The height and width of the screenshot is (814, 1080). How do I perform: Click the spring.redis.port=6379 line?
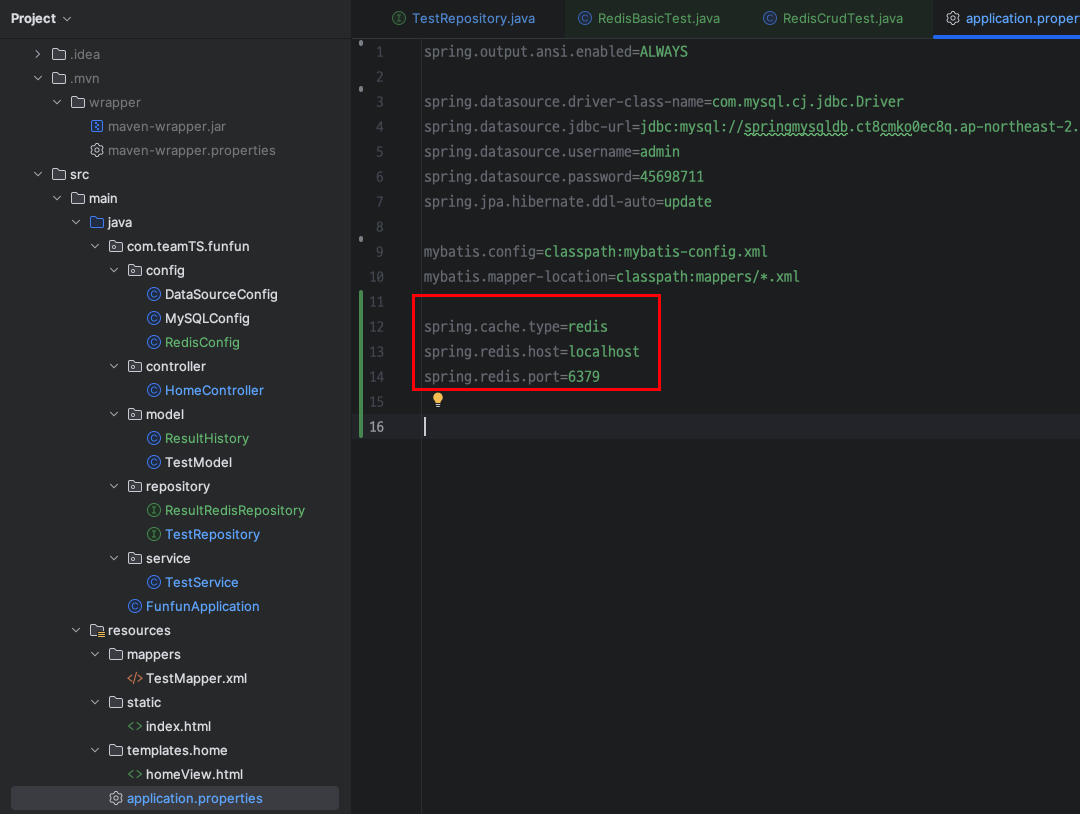coord(512,377)
